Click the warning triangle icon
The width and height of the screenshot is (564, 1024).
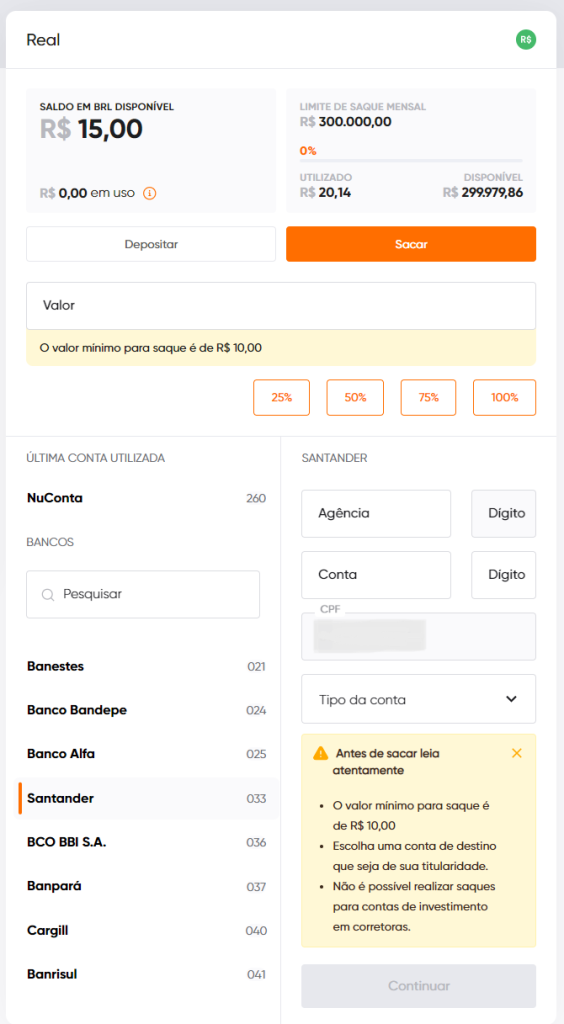[x=321, y=754]
